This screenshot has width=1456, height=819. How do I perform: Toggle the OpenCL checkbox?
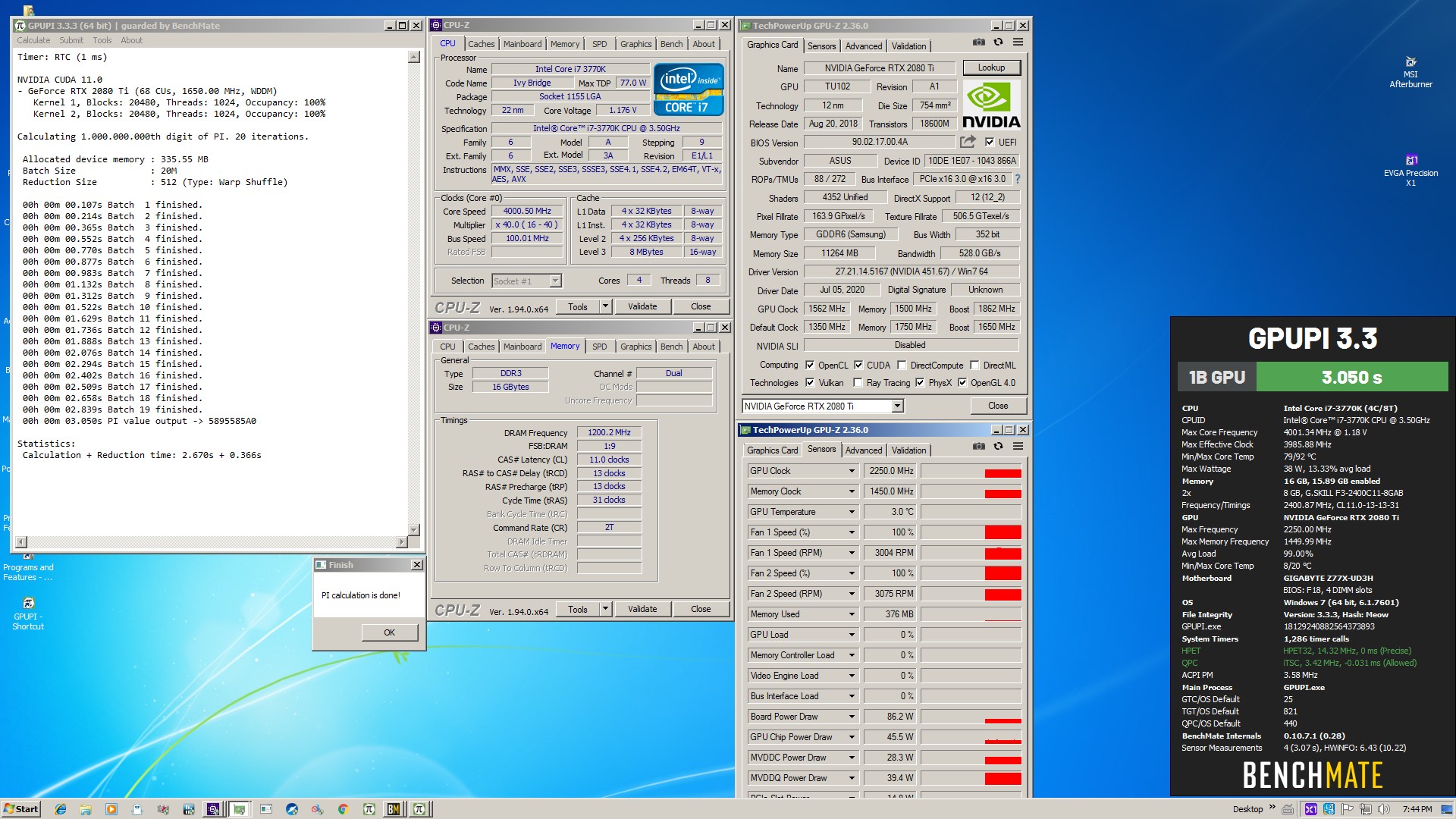click(810, 365)
